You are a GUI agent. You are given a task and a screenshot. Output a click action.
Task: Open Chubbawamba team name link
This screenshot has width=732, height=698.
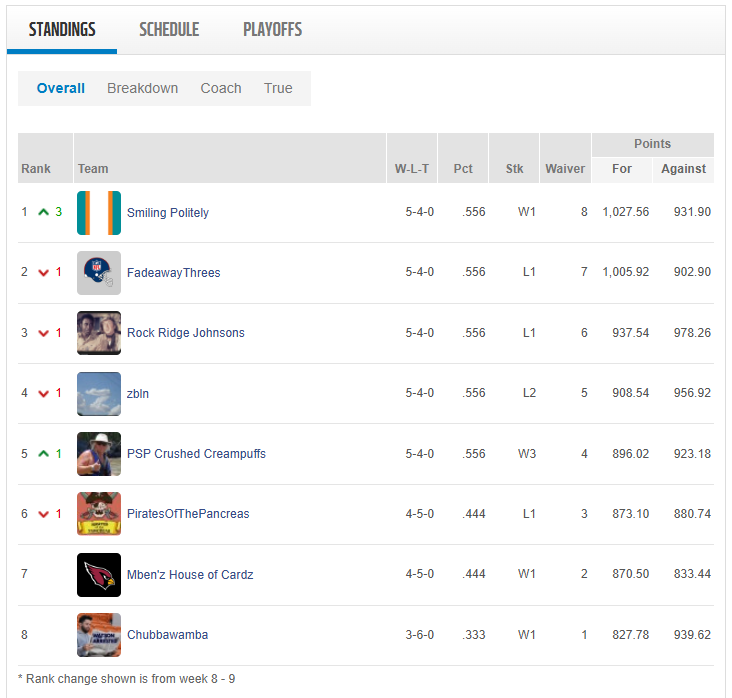(167, 635)
